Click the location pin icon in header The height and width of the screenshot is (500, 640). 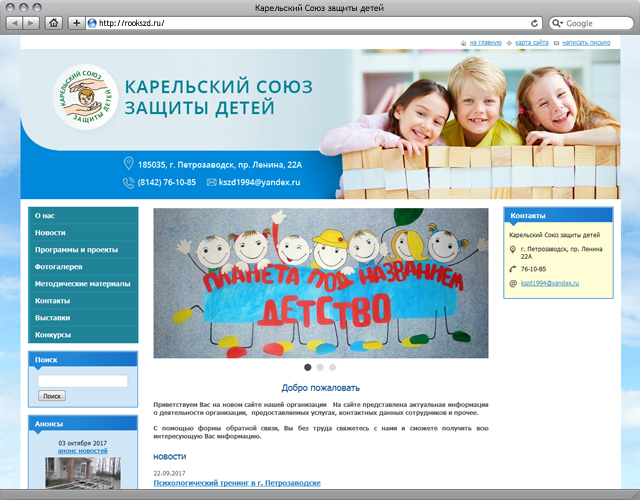point(129,163)
